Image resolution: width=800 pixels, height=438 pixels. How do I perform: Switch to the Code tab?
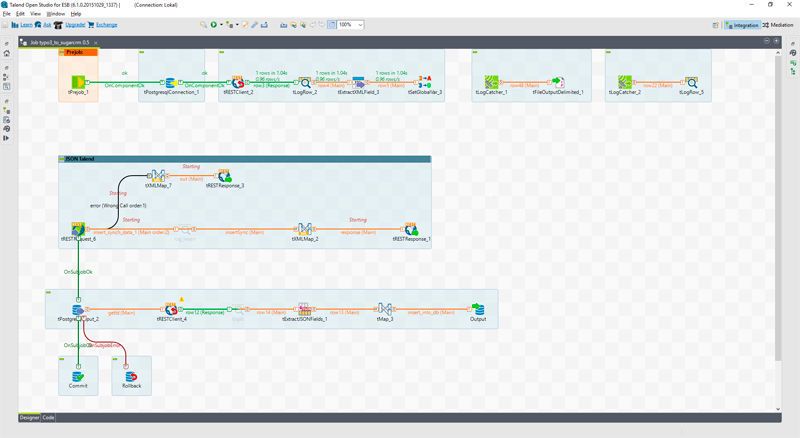click(x=48, y=418)
